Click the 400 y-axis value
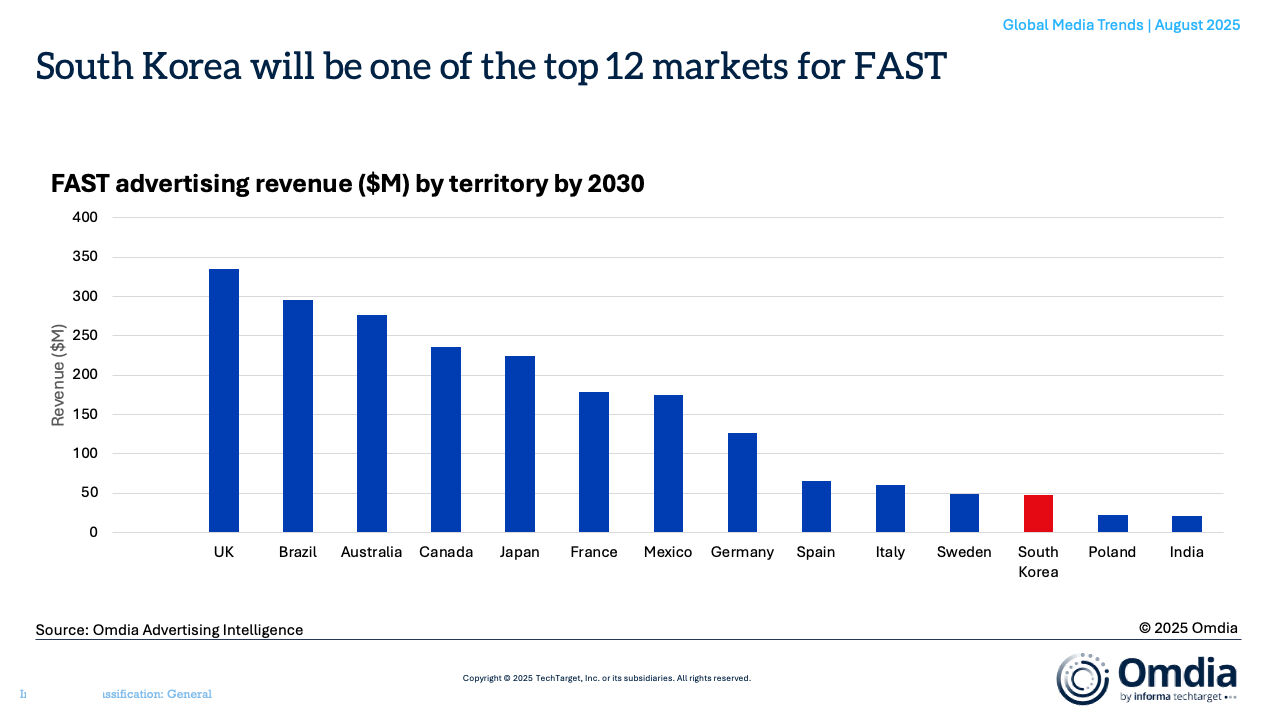1280x720 pixels. pyautogui.click(x=86, y=217)
